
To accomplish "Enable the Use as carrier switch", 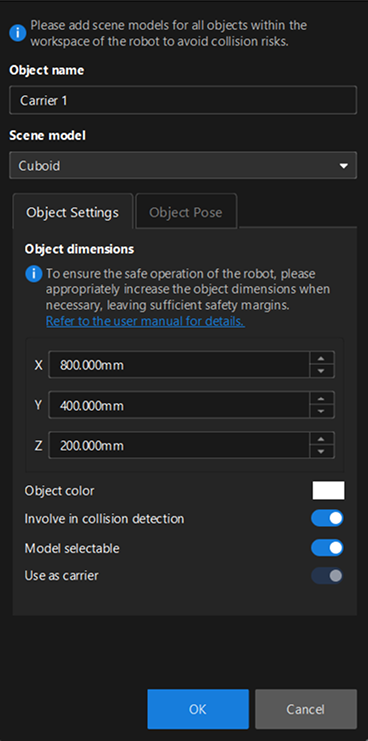I will (x=327, y=576).
